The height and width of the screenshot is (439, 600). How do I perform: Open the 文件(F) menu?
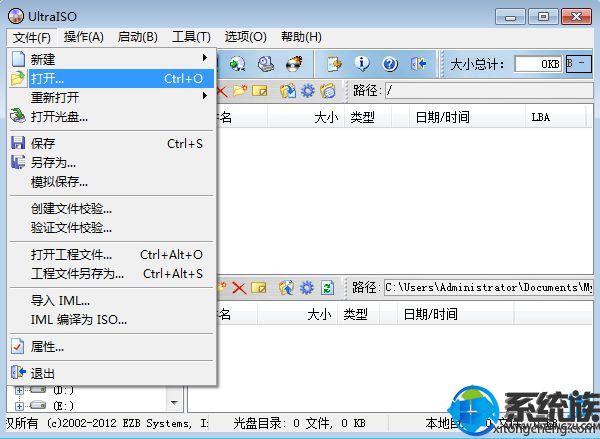pos(32,38)
